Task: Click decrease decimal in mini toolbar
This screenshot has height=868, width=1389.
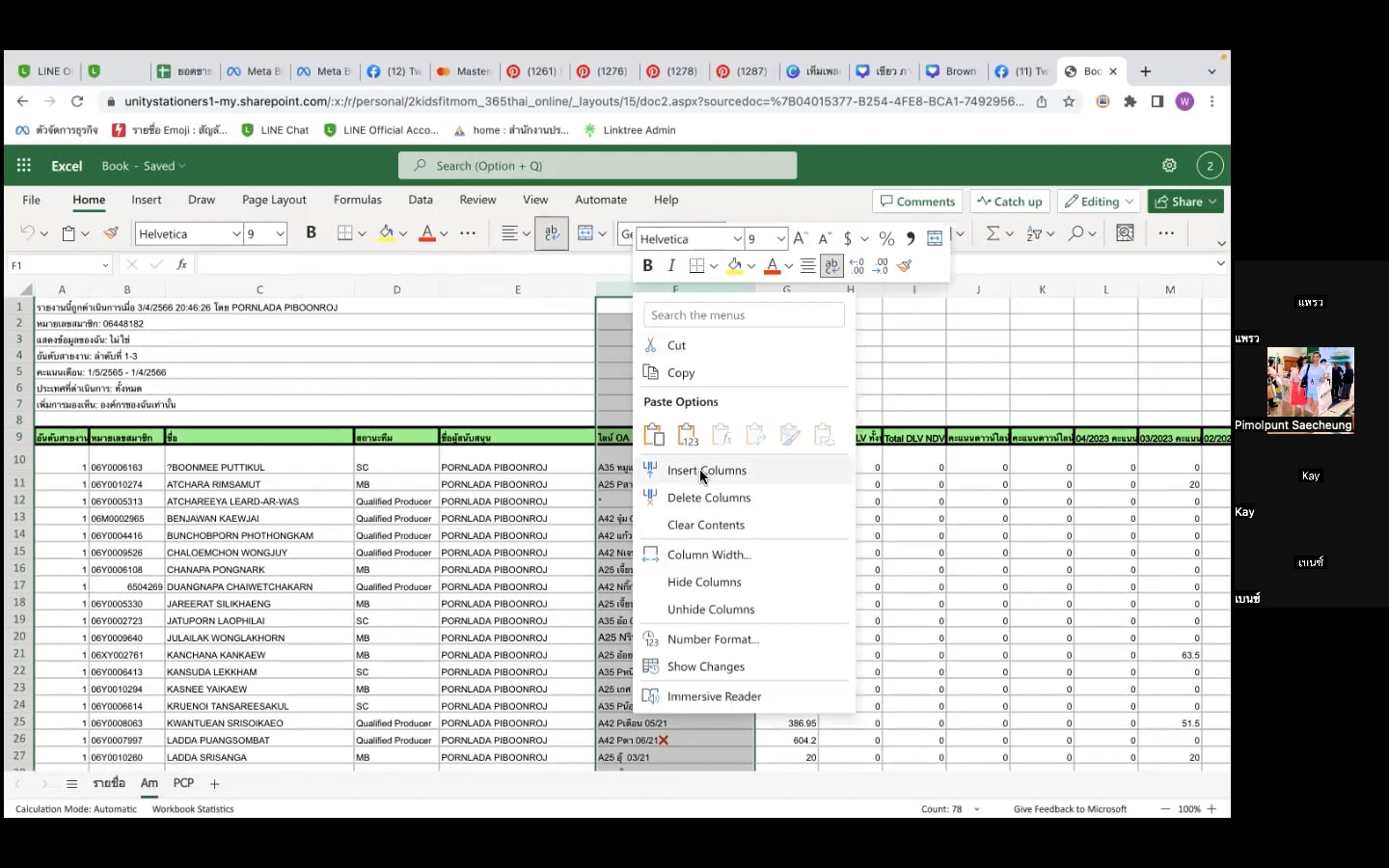Action: pyautogui.click(x=881, y=266)
